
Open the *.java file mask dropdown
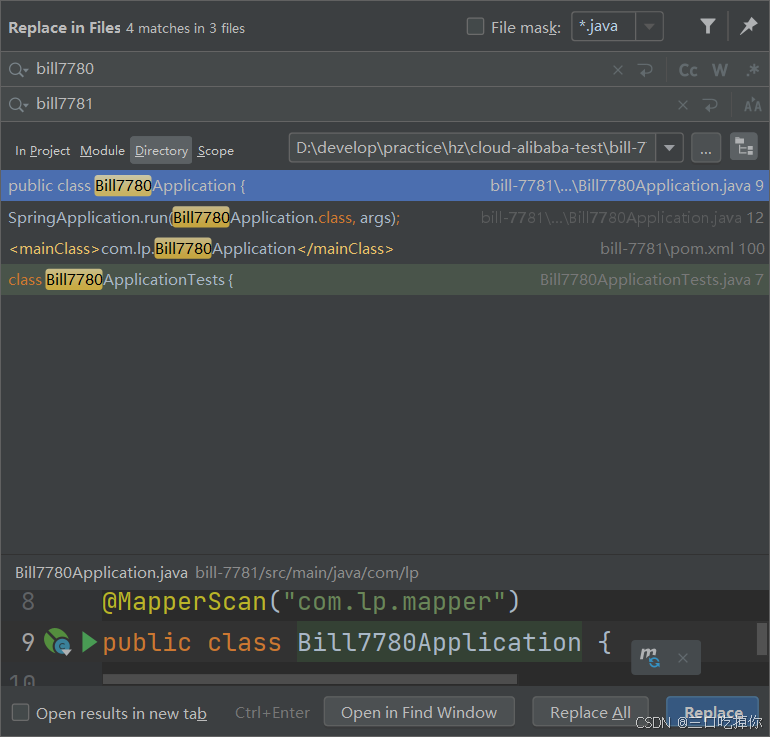[x=649, y=27]
